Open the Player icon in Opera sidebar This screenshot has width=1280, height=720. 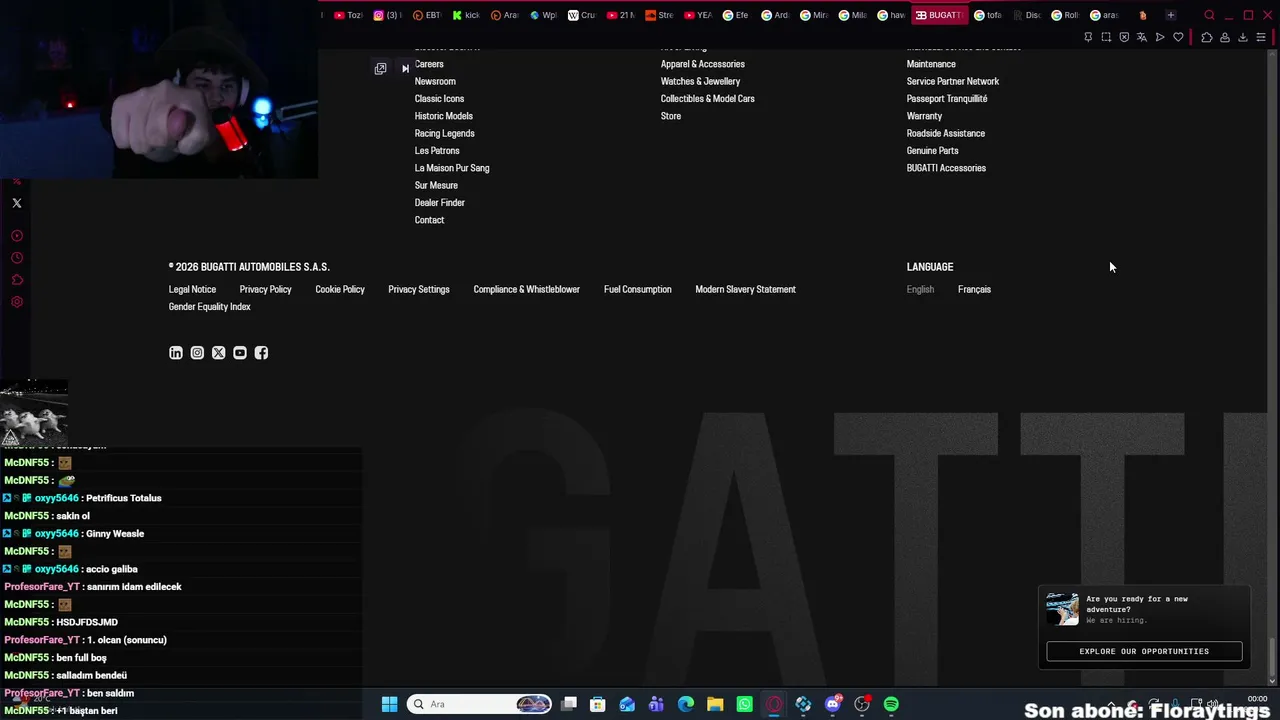pos(17,236)
